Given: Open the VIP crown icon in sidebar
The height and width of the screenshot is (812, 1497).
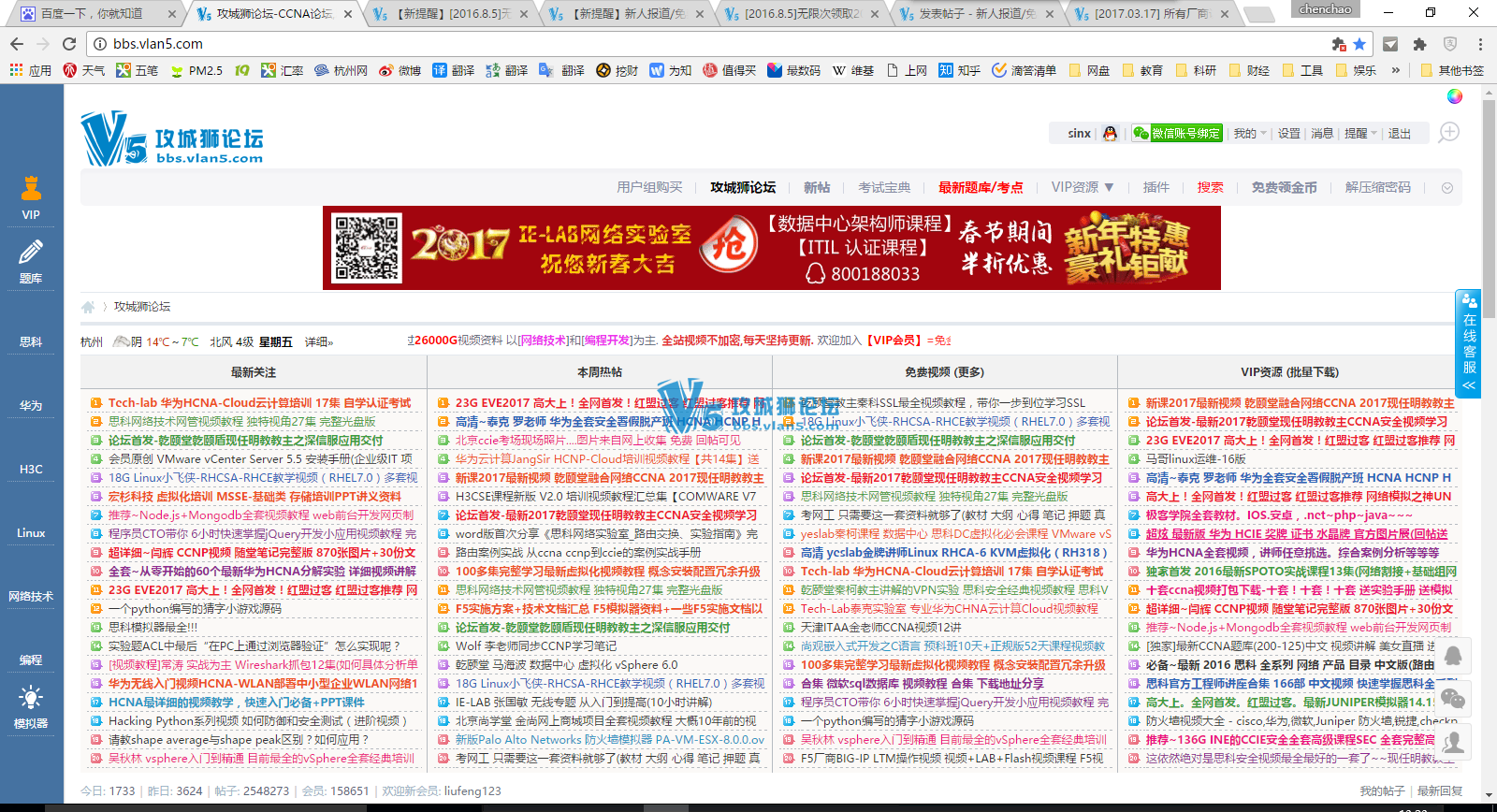Looking at the screenshot, I should [x=31, y=189].
